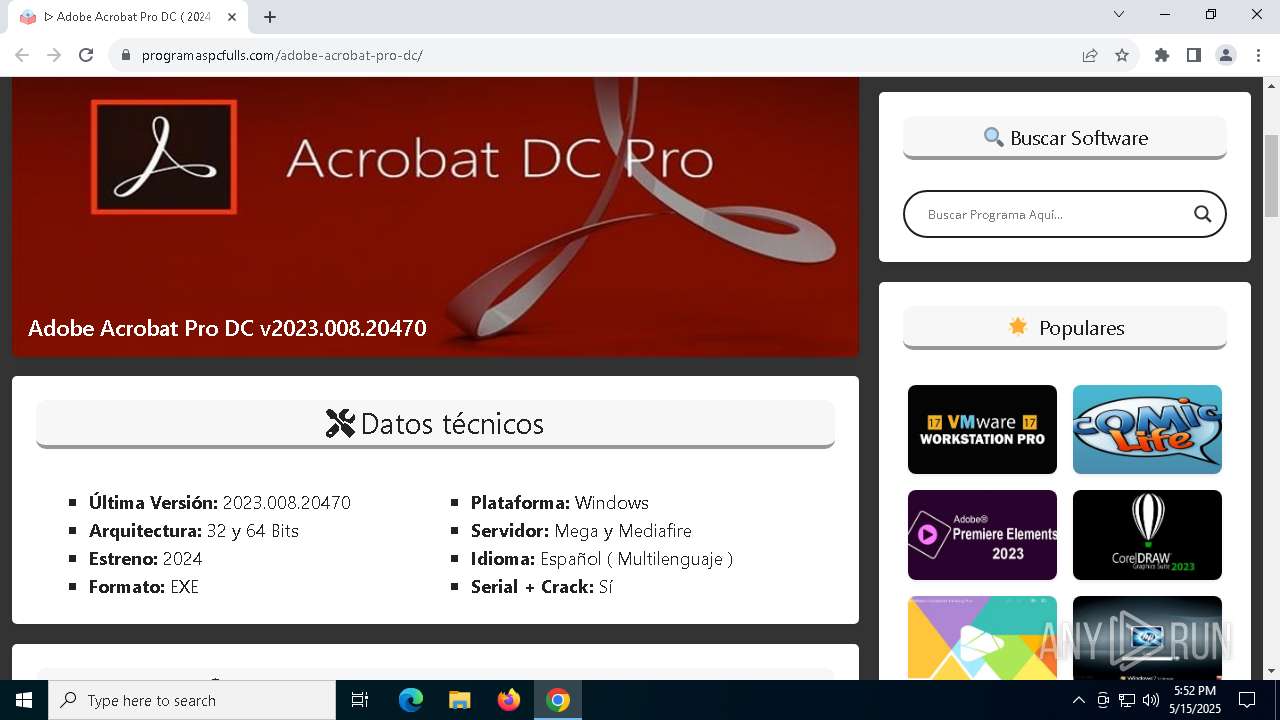Screen dimensions: 1280x720
Task: Open the Comic Life thumbnail
Action: [1147, 429]
